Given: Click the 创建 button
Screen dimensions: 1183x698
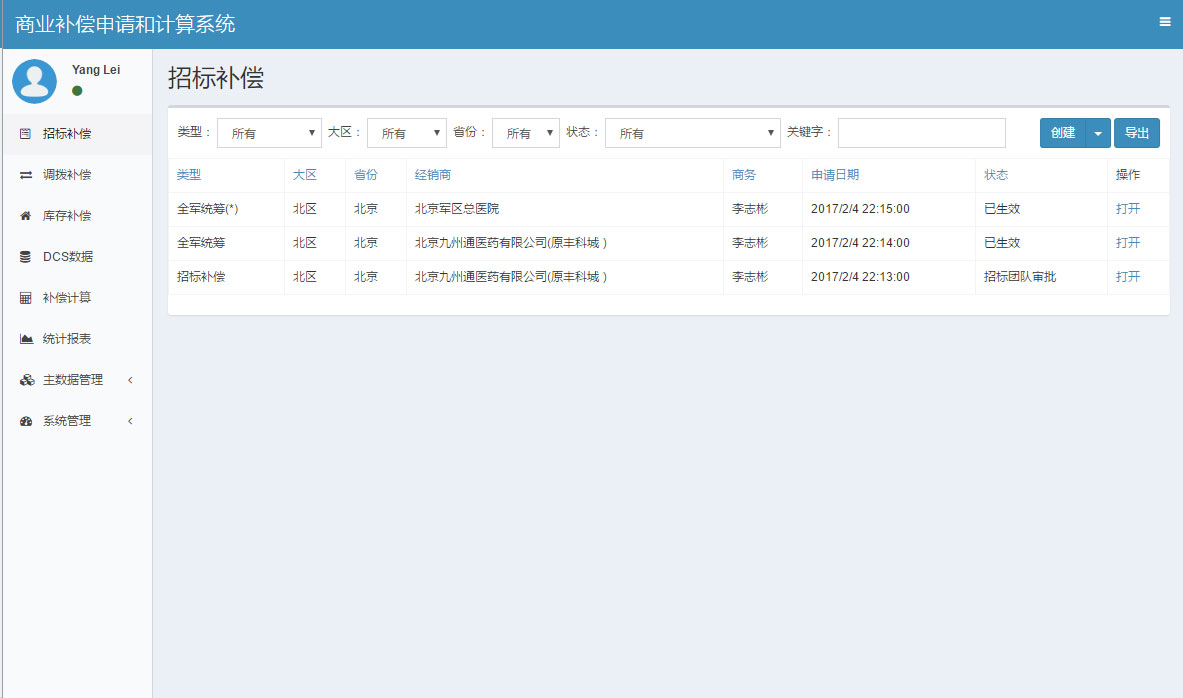Looking at the screenshot, I should click(x=1063, y=133).
